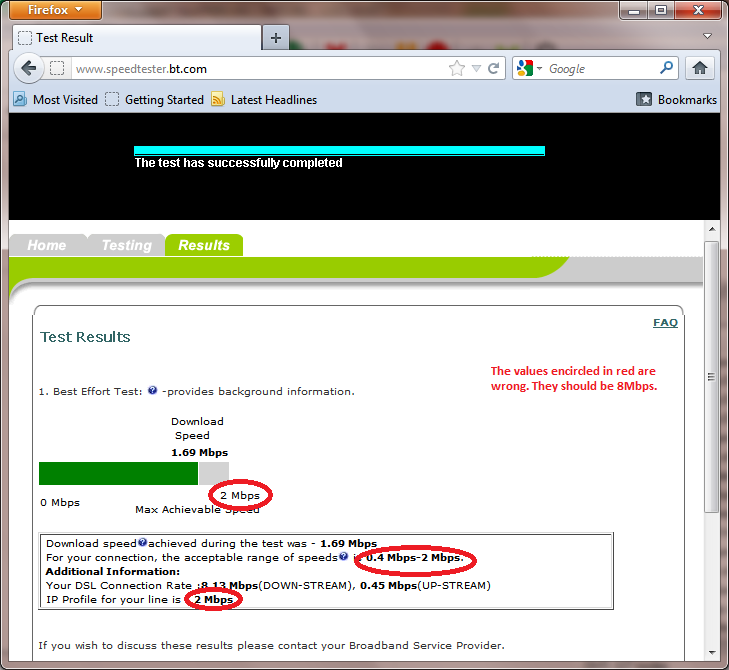Open Most Visited bookmarks folder
Screen dimensions: 729x670
pos(56,100)
